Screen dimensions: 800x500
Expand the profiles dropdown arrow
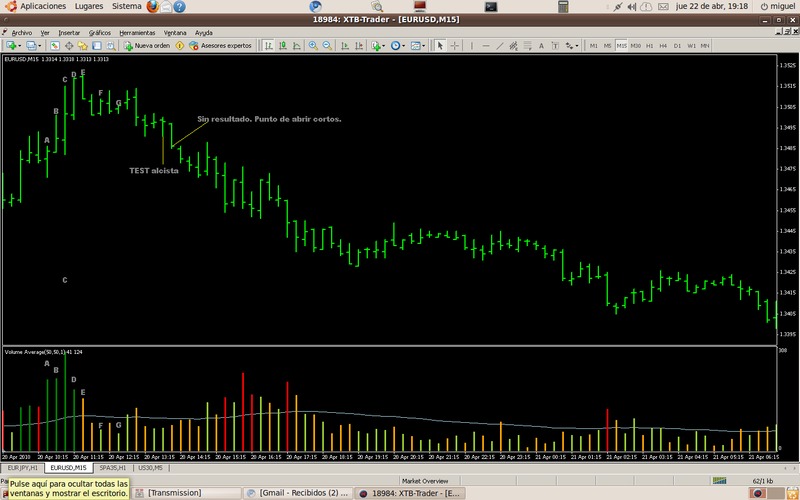pyautogui.click(x=40, y=46)
